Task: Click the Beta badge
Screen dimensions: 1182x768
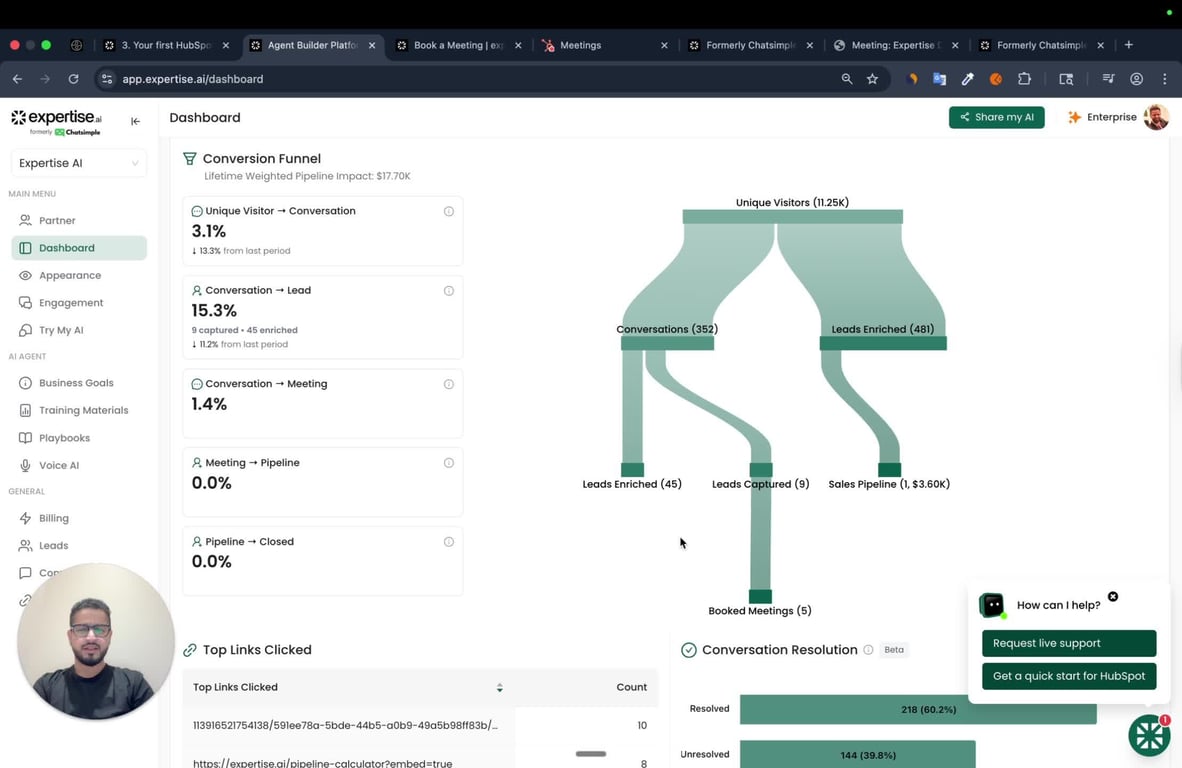Action: tap(894, 650)
